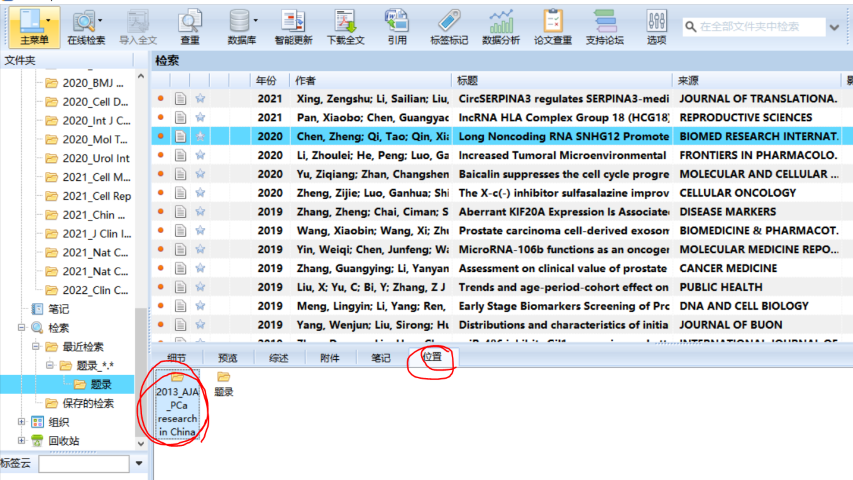Click the document icon in the Zhang, Guangying row
Screen dimensions: 853x480
tap(181, 268)
